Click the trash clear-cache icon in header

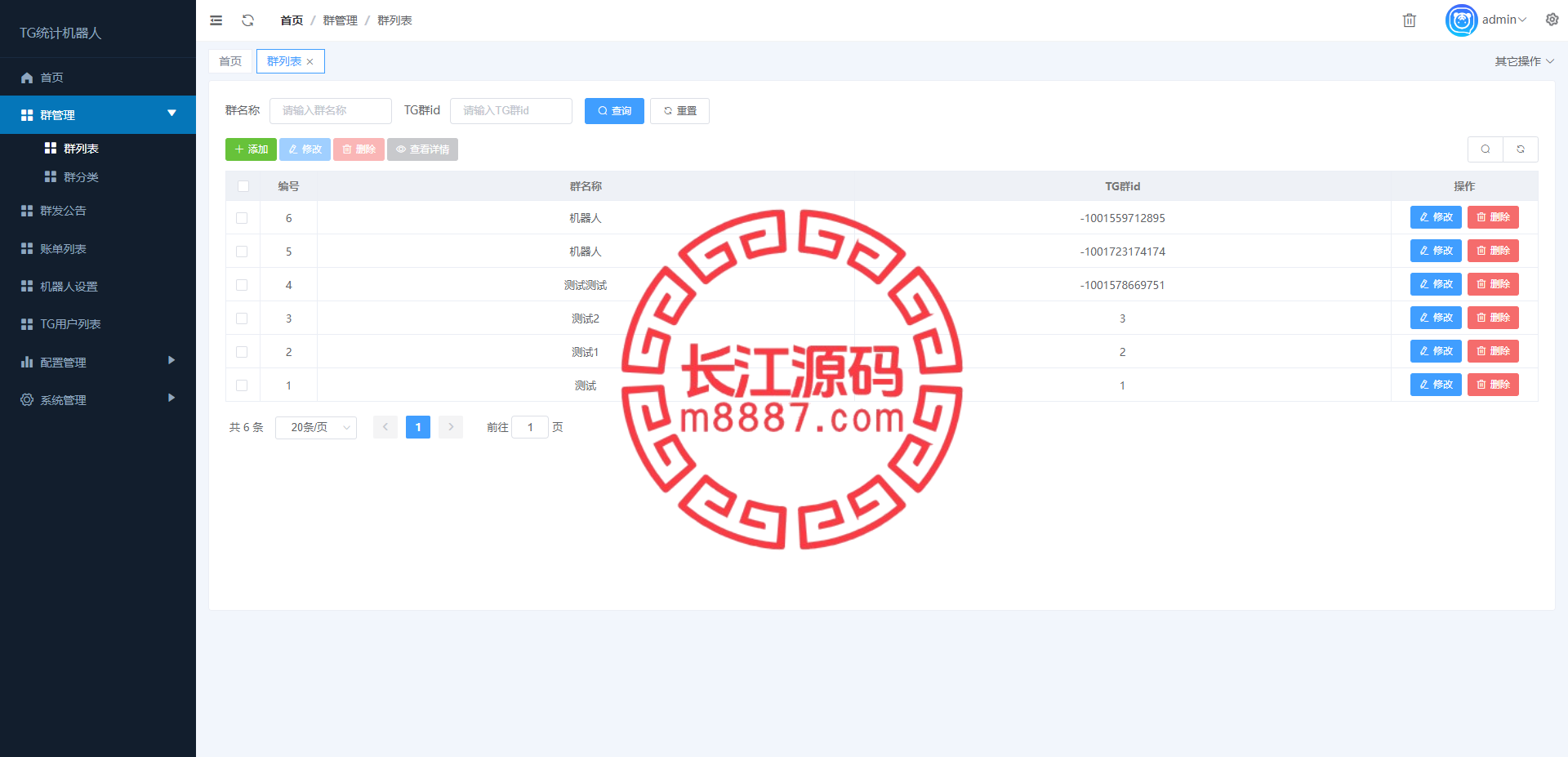(1409, 20)
